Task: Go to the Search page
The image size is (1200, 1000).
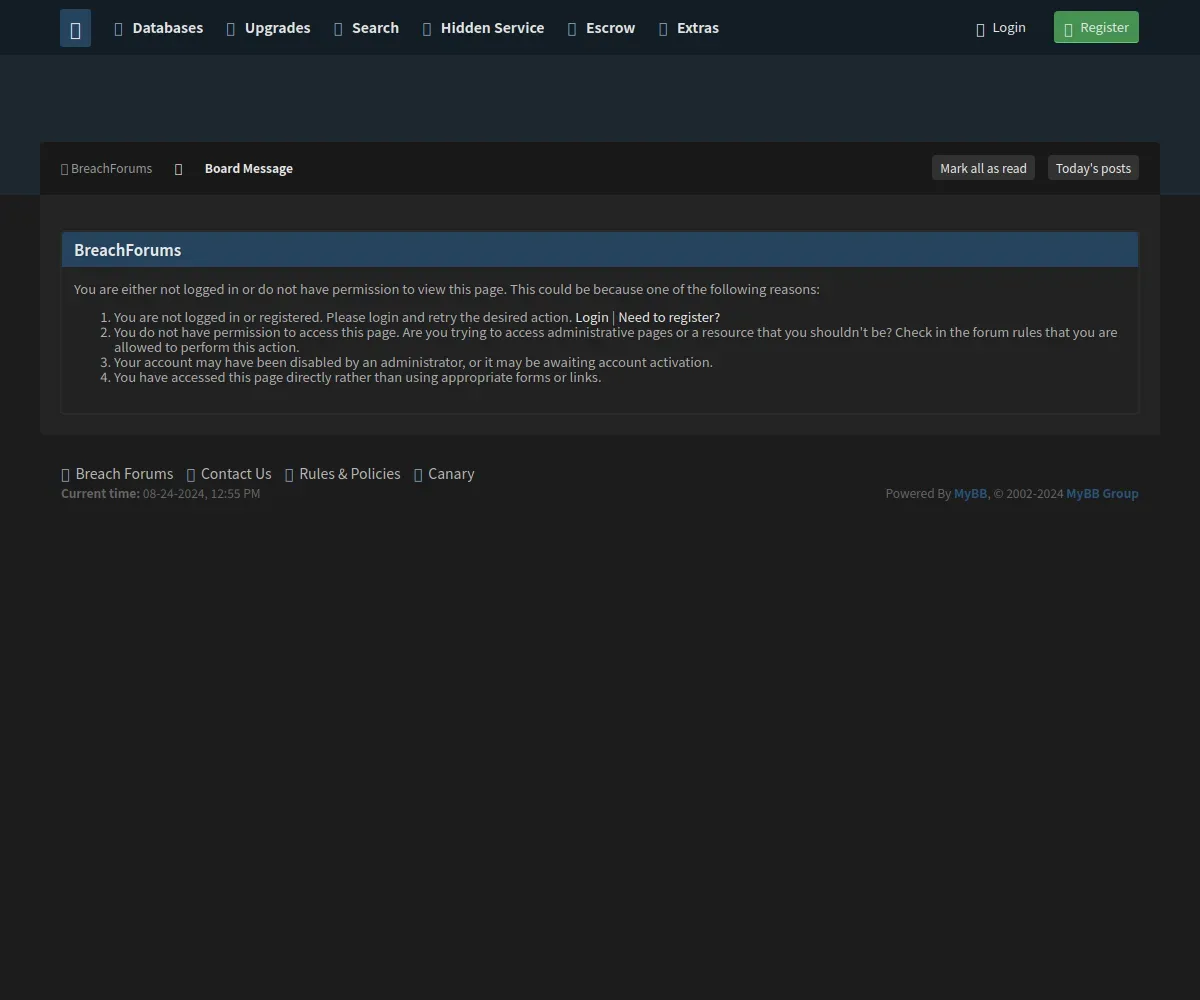Action: click(x=366, y=28)
